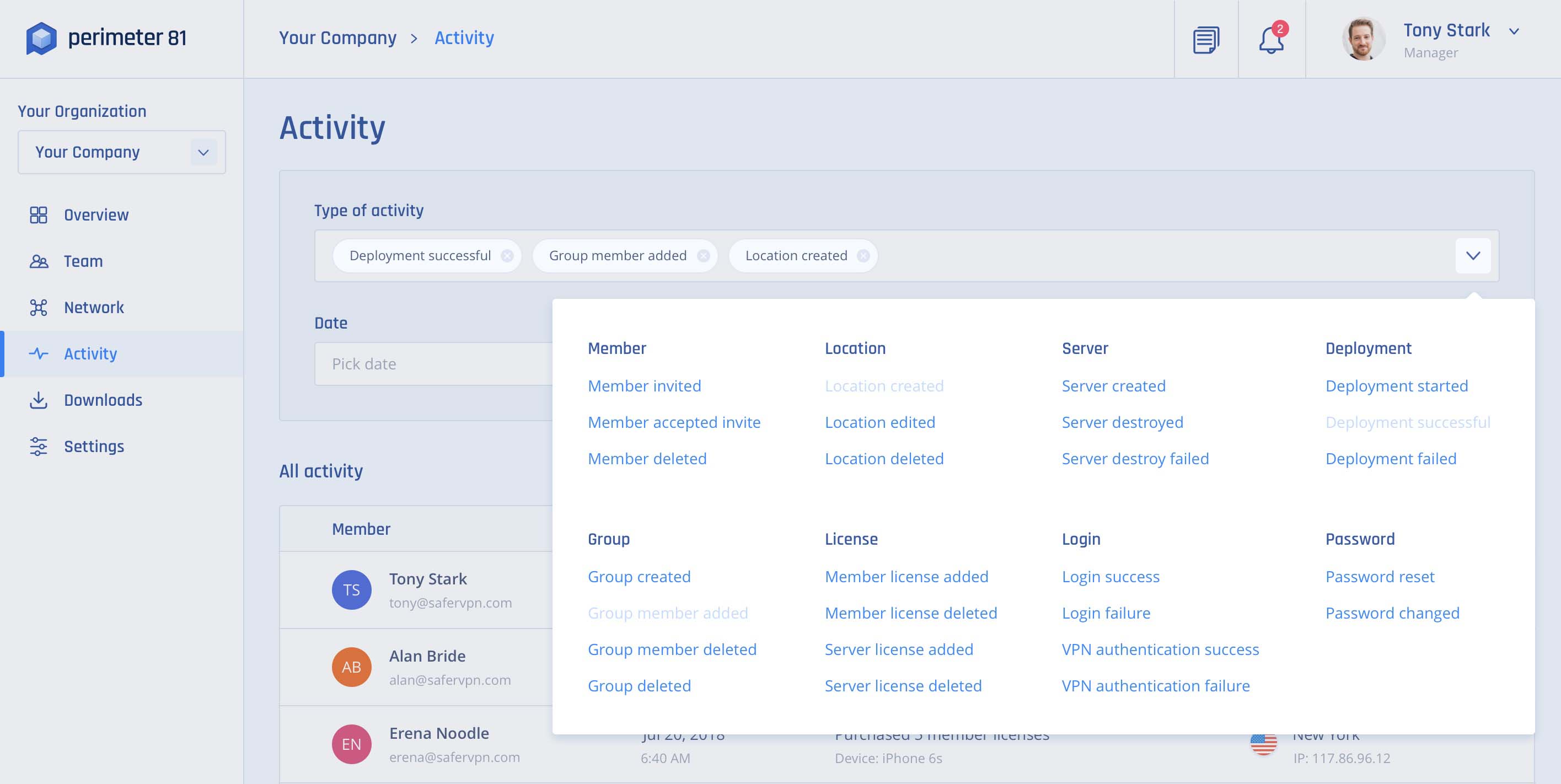Choose the Member invited filter option
Viewport: 1561px width, 784px height.
[x=644, y=386]
